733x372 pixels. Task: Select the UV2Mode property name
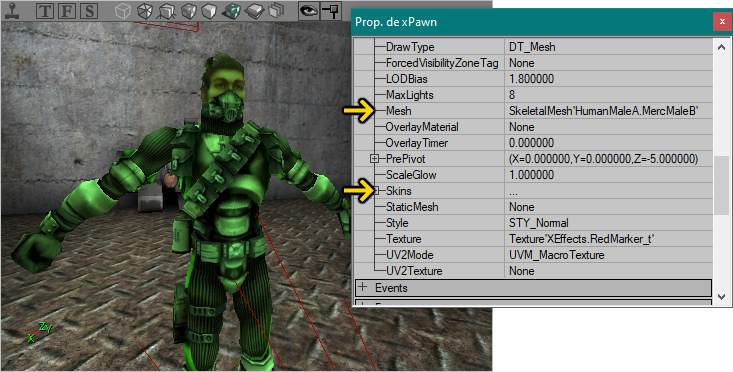coord(410,255)
